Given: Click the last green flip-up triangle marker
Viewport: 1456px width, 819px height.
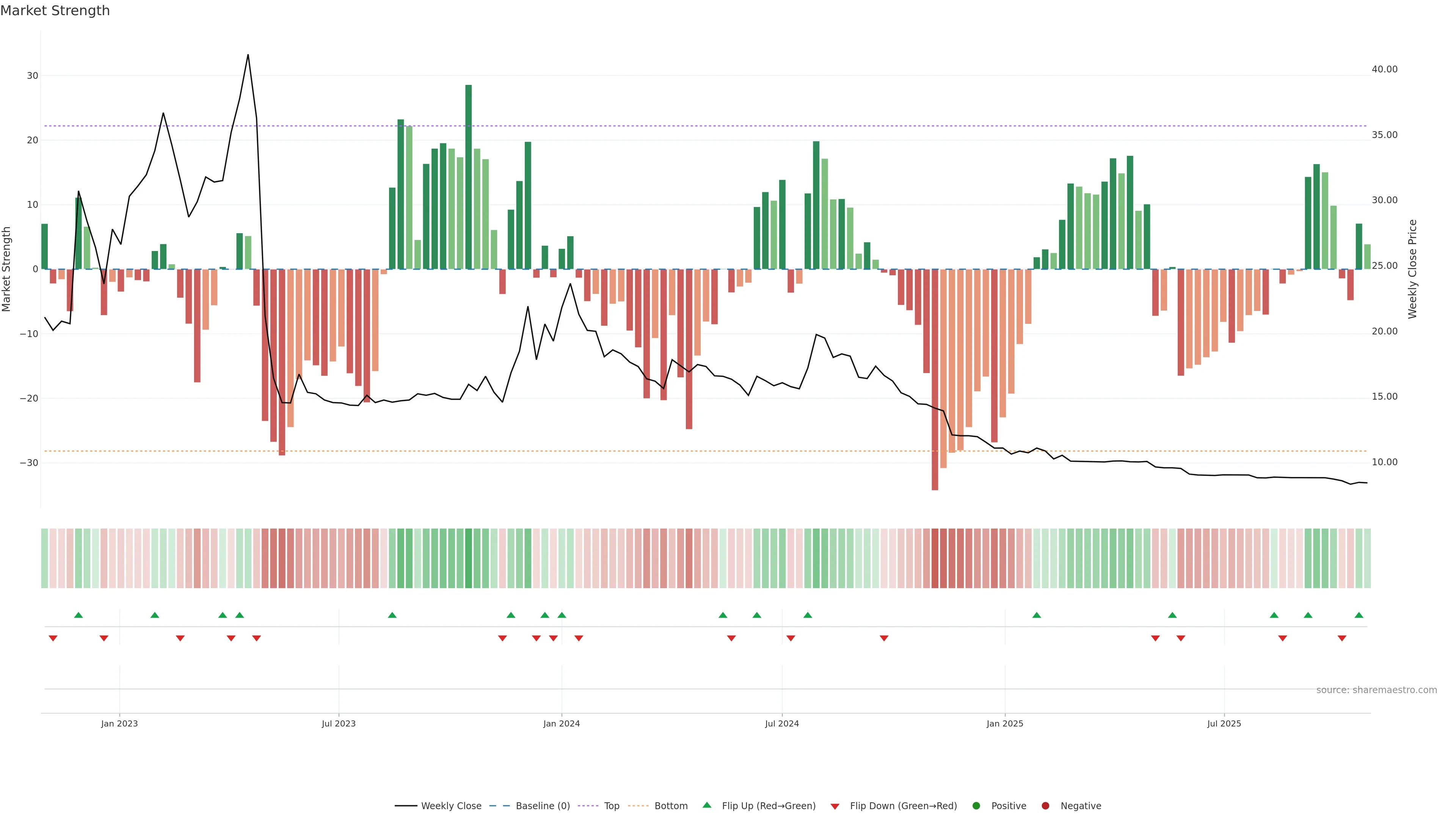Looking at the screenshot, I should point(1359,615).
